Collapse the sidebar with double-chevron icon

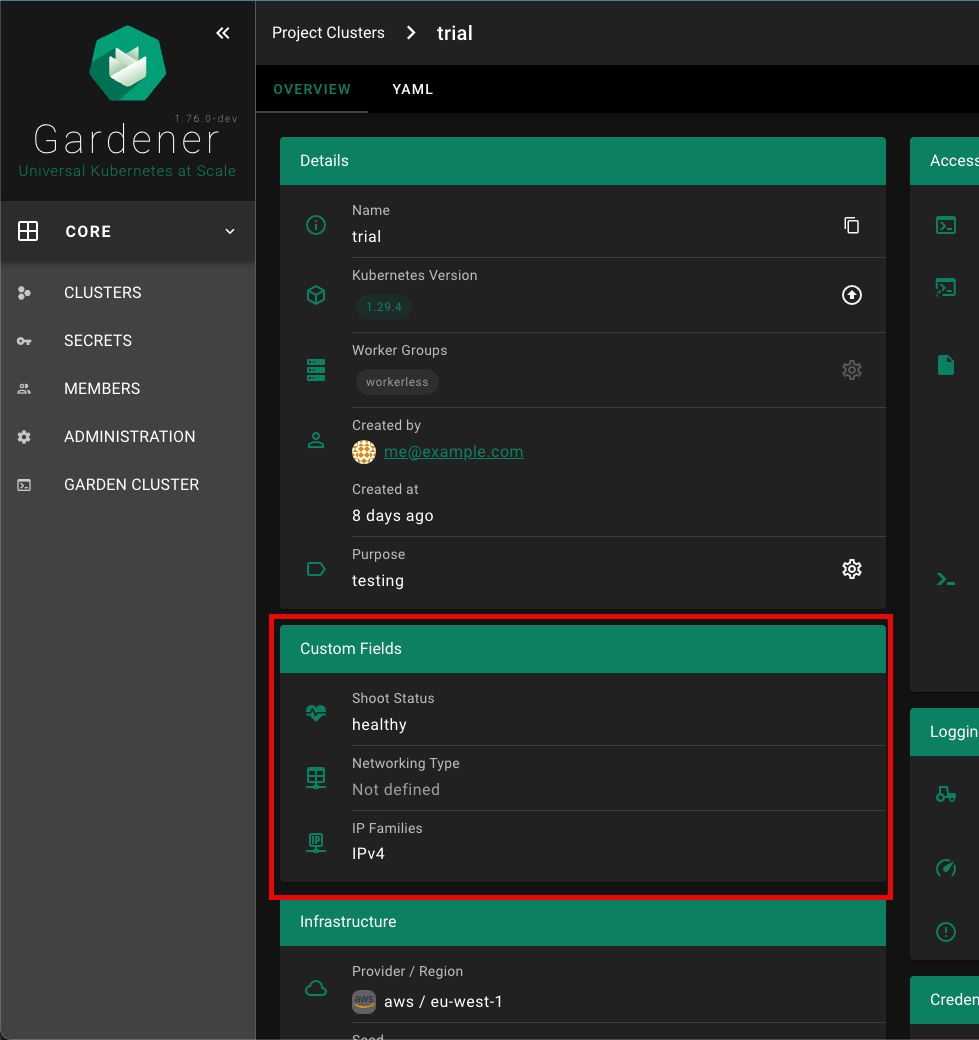click(223, 33)
